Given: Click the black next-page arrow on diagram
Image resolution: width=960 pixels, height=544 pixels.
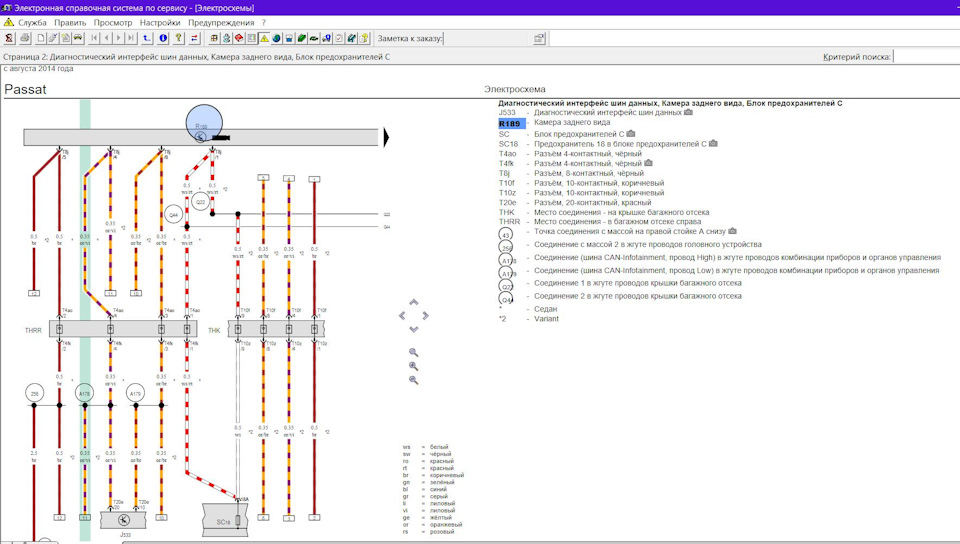Looking at the screenshot, I should pos(386,137).
